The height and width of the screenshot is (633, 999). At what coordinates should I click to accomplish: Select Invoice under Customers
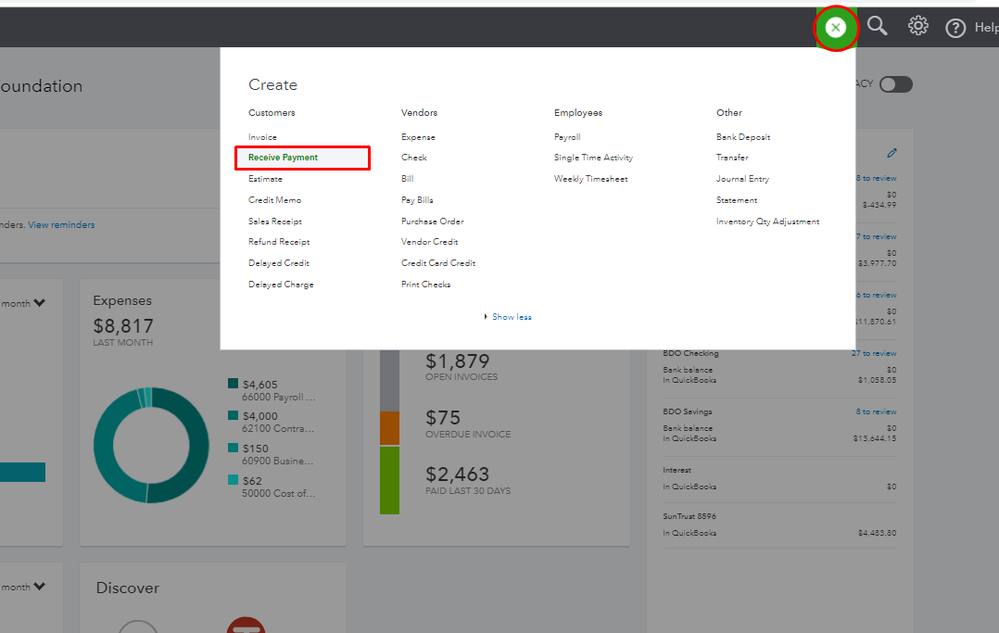click(x=262, y=137)
